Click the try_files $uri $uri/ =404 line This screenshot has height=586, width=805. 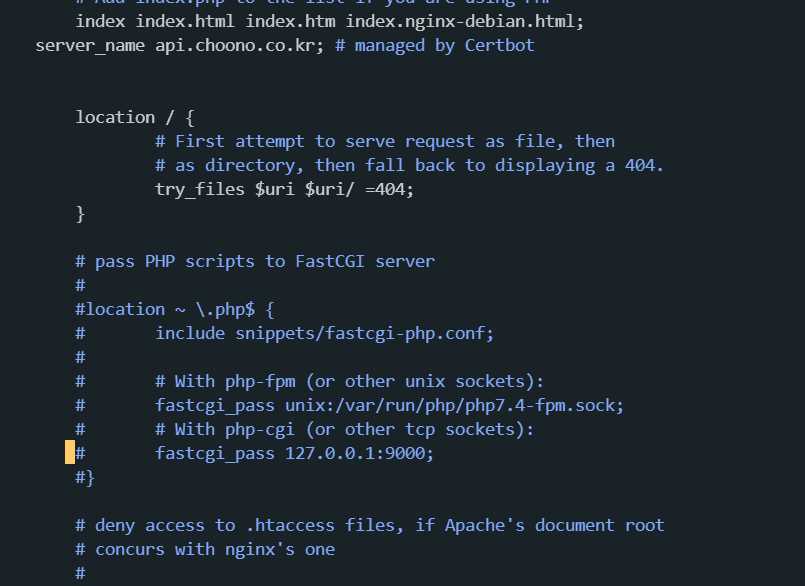(284, 190)
